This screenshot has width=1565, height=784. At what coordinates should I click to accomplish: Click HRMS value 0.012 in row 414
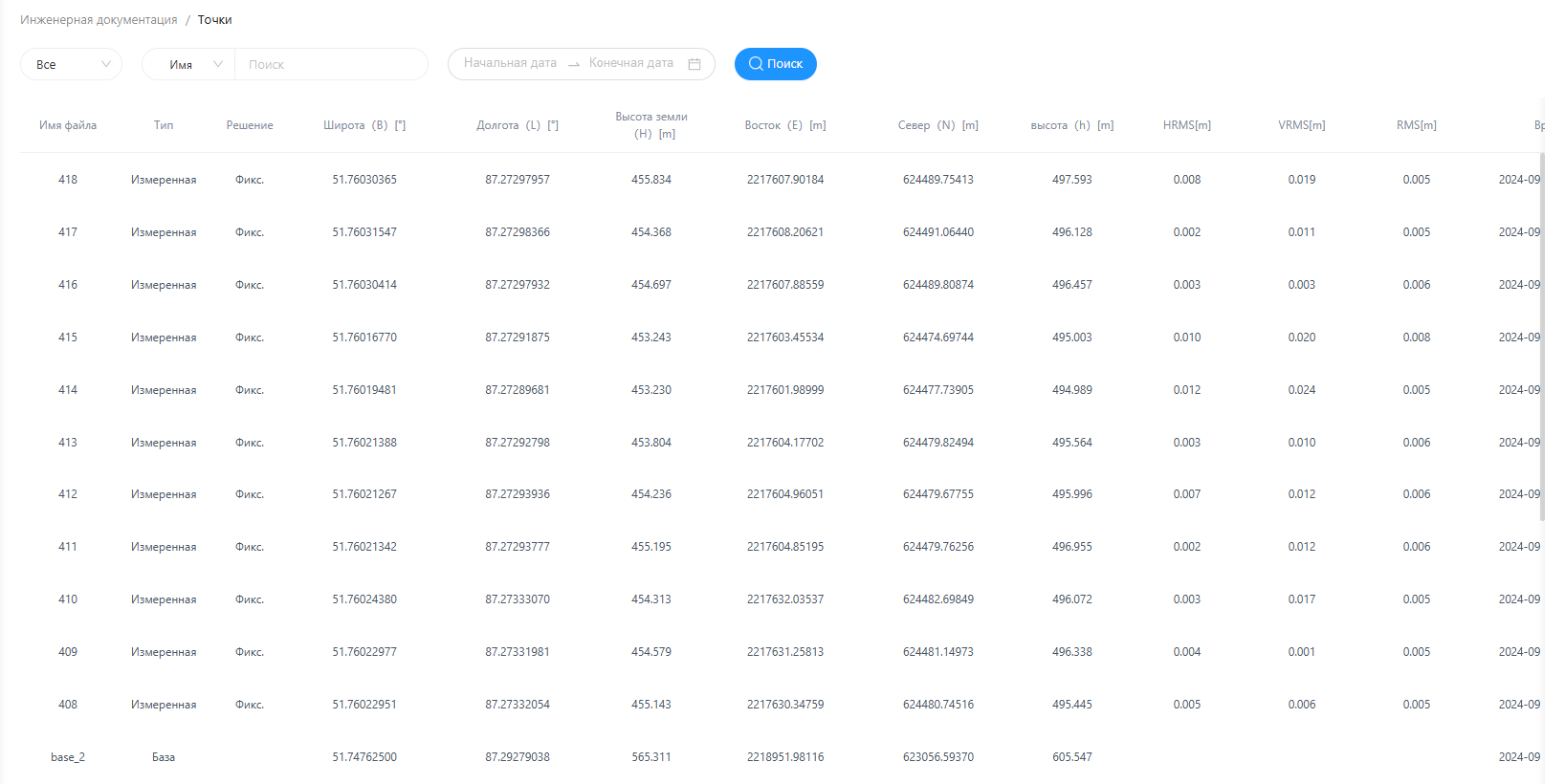pos(1187,390)
